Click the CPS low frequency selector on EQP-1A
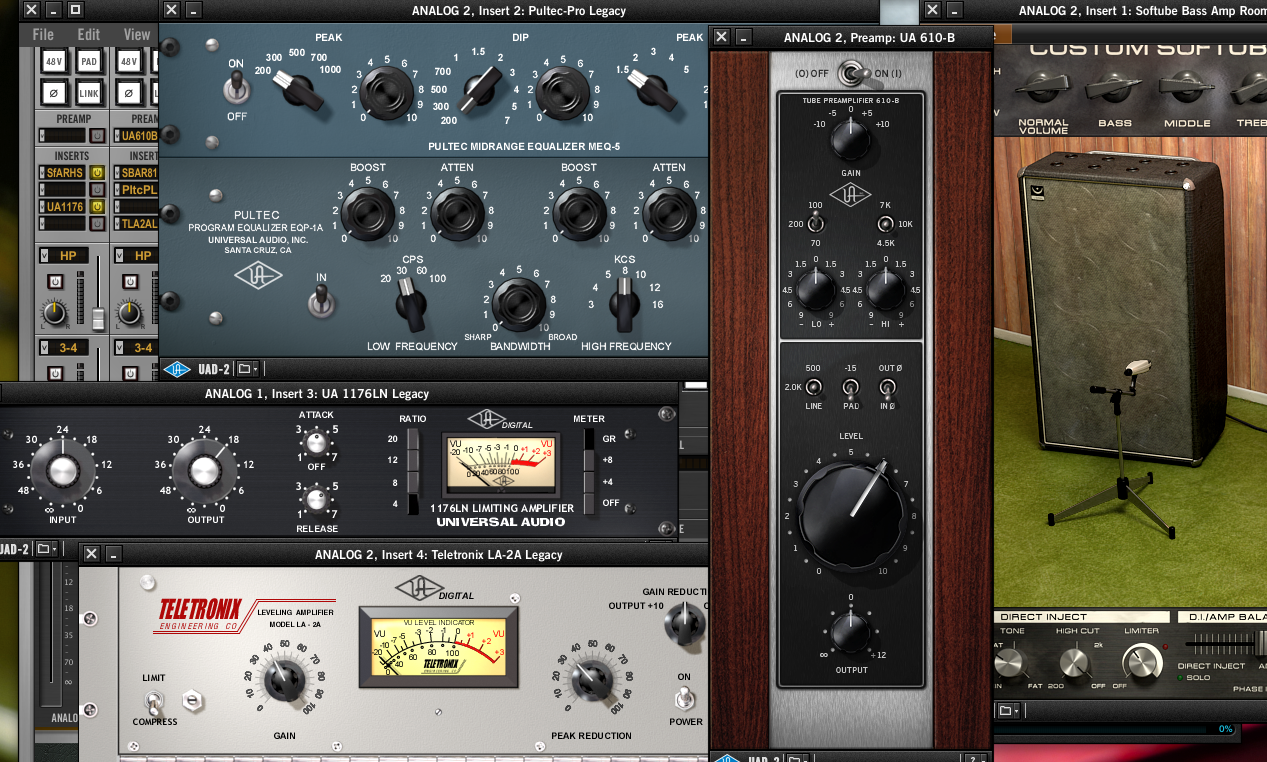Screen dimensions: 1267x762 coord(411,304)
